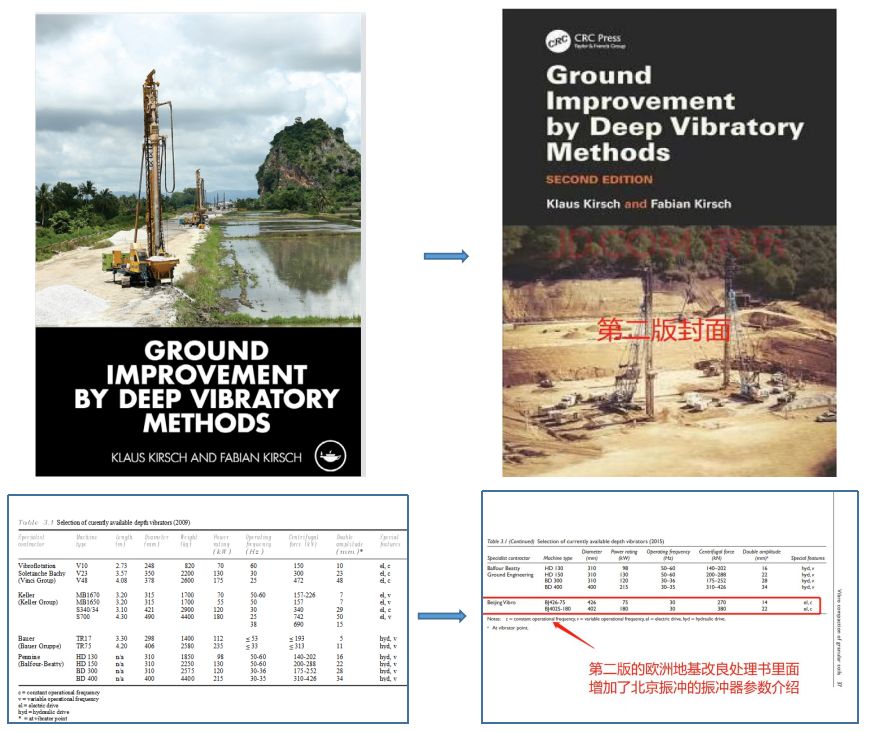873x732 pixels.
Task: Click 'Klaus Kirsch and Fabian Kirsch' on second cover
Action: coord(638,204)
